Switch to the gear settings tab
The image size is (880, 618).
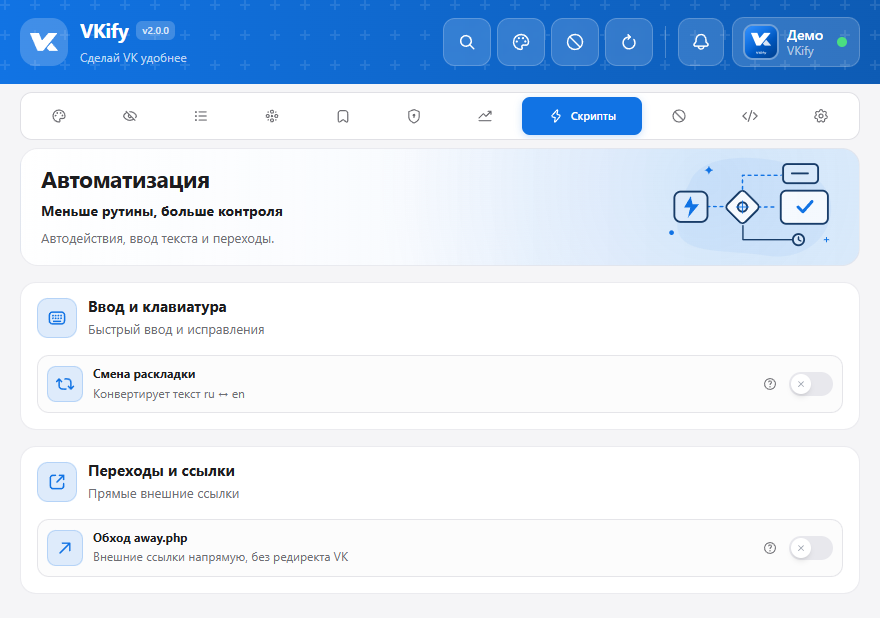821,116
